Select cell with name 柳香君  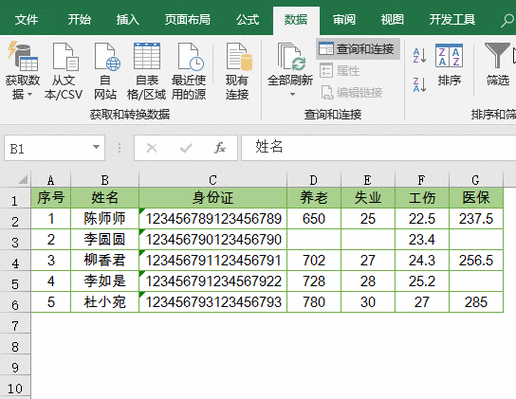coord(105,260)
